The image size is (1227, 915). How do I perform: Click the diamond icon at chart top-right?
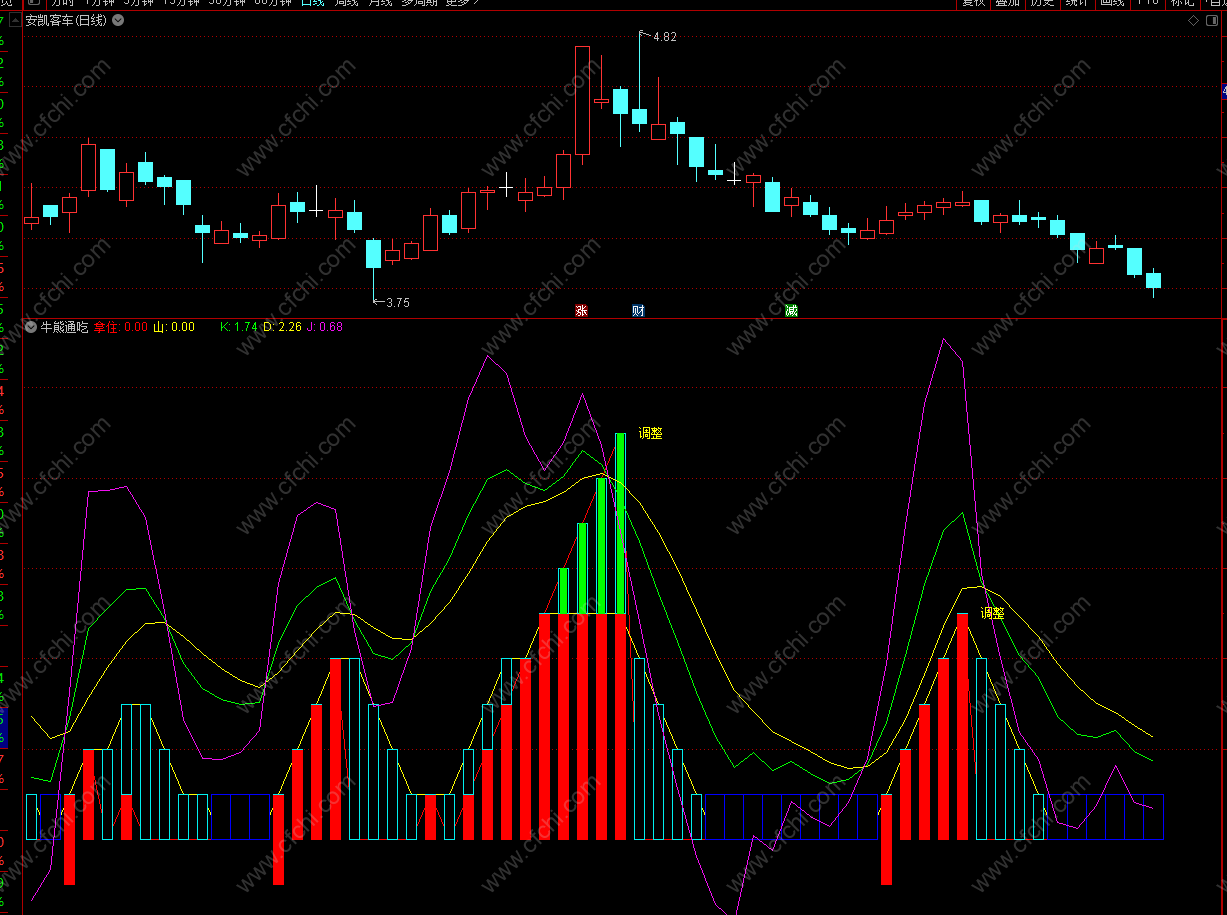[x=1192, y=20]
